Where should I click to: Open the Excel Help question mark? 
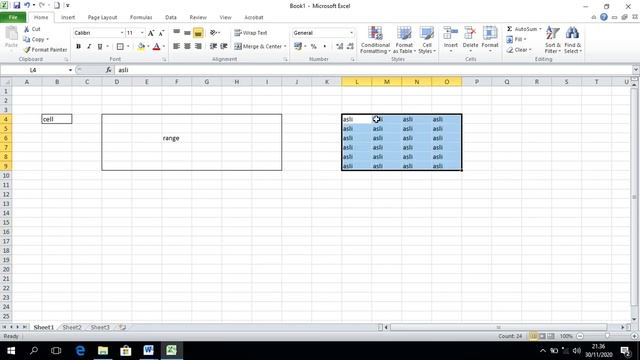604,17
